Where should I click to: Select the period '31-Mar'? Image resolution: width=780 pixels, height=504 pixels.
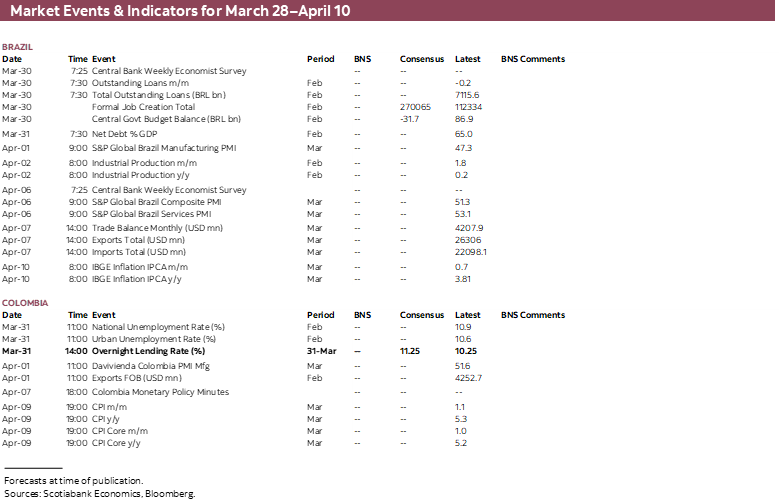tap(321, 351)
